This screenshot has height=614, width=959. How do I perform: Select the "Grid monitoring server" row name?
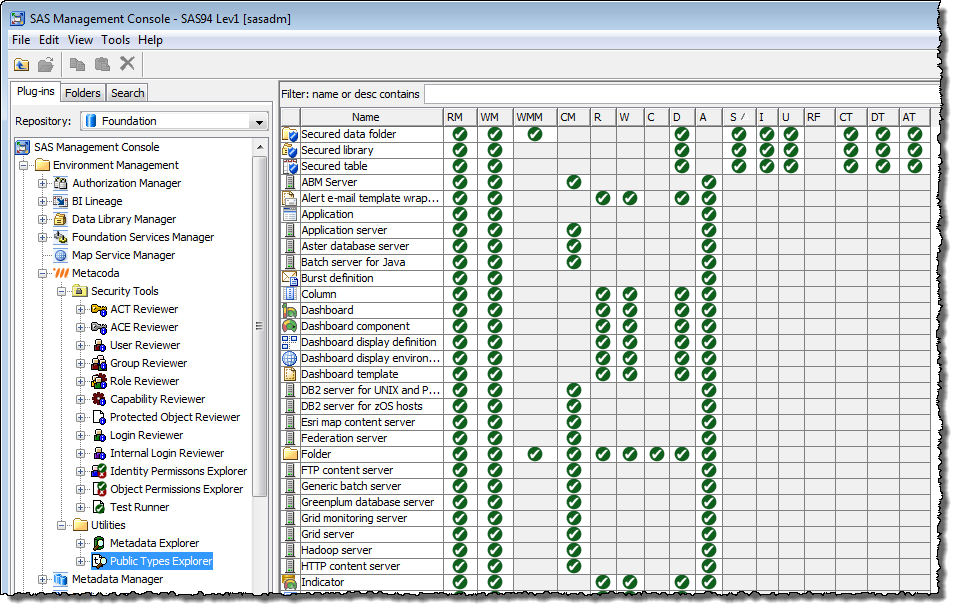(x=354, y=519)
